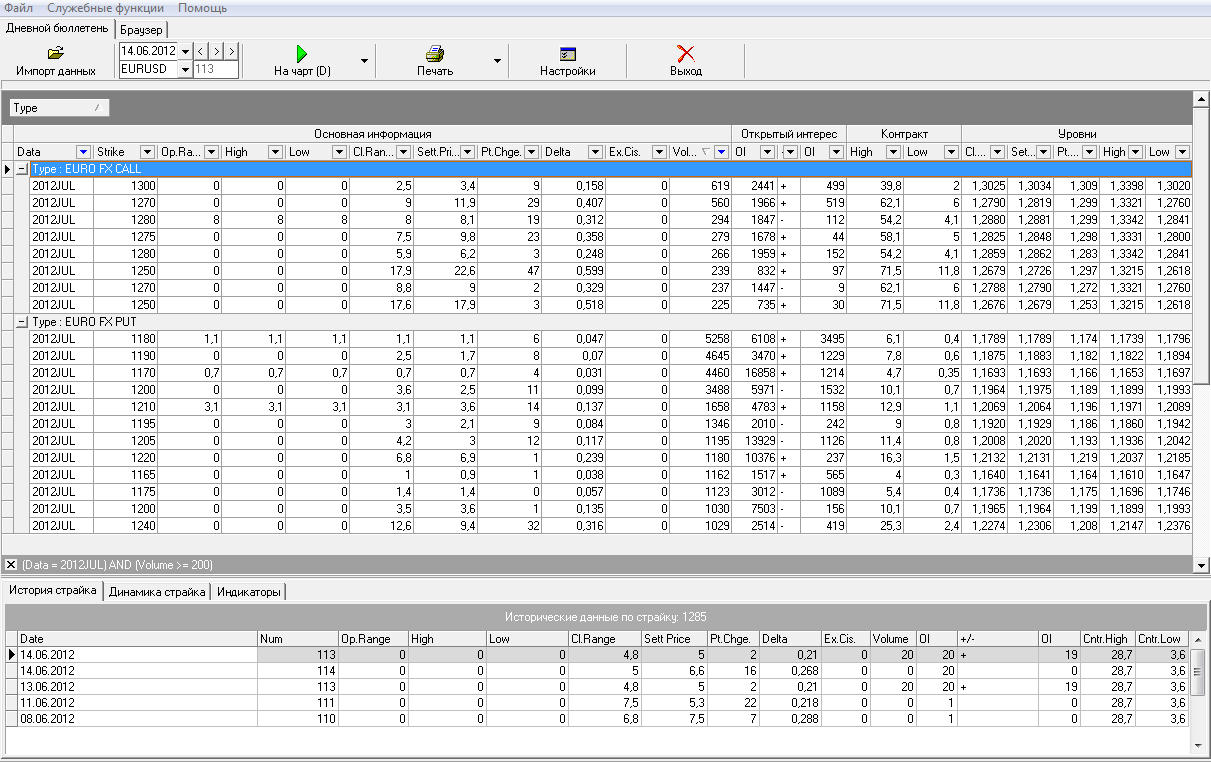Switch to the Браузер tab
This screenshot has width=1211, height=762.
pyautogui.click(x=141, y=30)
